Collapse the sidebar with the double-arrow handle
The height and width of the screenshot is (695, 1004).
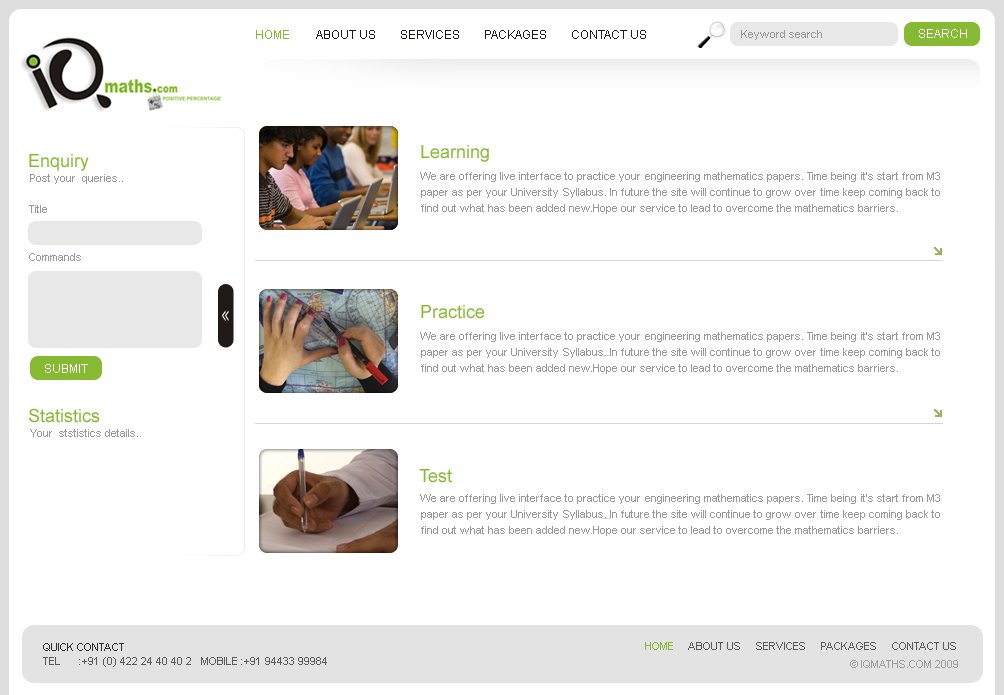pos(225,316)
